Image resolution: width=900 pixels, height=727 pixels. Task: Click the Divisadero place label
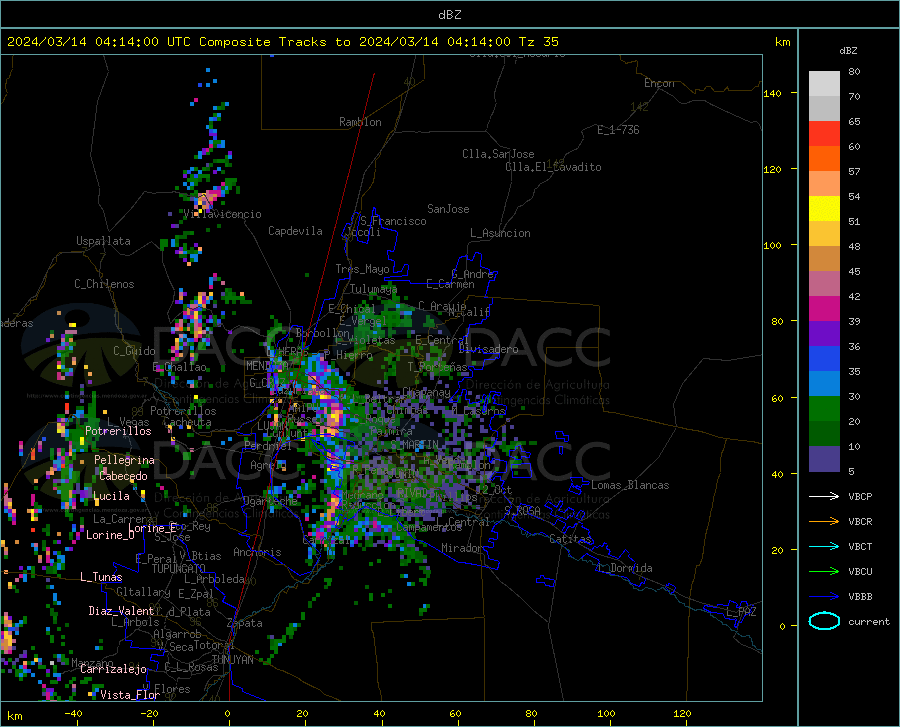[x=488, y=349]
